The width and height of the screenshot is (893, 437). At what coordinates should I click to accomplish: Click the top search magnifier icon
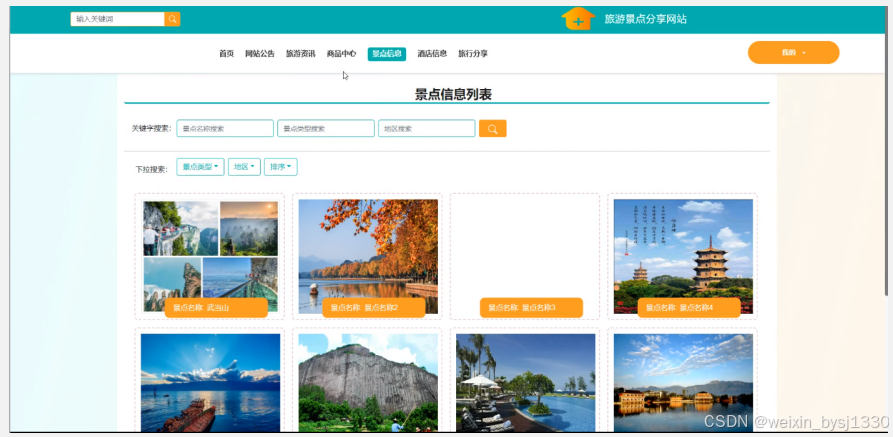click(x=172, y=19)
